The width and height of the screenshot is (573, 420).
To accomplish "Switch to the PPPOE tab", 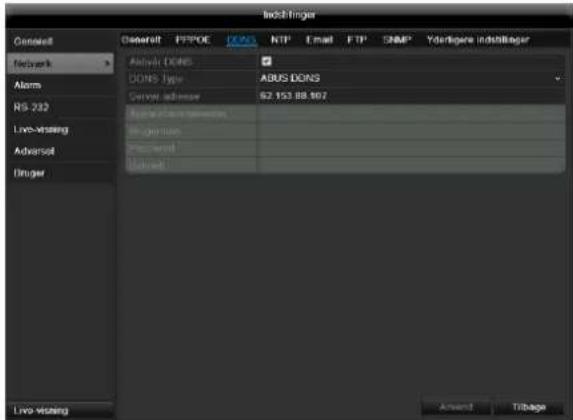I will click(193, 40).
